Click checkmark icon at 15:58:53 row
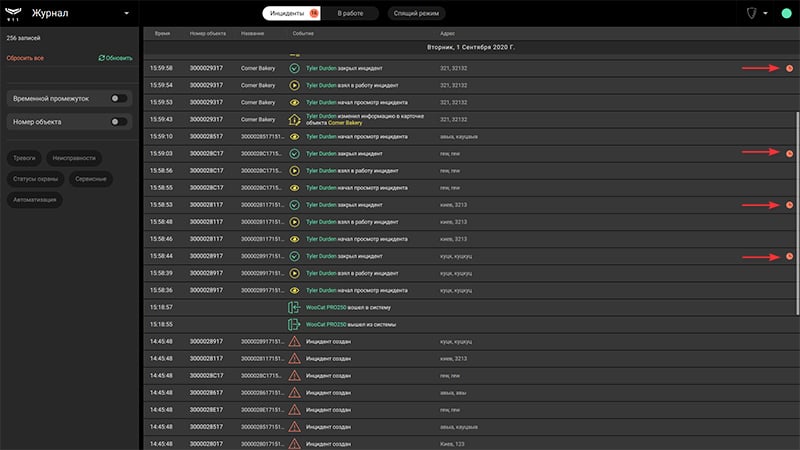The image size is (800, 450). coord(294,205)
